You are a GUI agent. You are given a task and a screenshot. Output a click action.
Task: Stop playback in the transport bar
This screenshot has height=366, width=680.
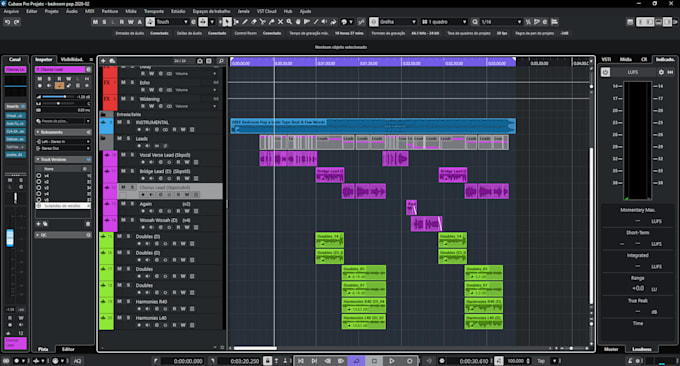coord(374,361)
